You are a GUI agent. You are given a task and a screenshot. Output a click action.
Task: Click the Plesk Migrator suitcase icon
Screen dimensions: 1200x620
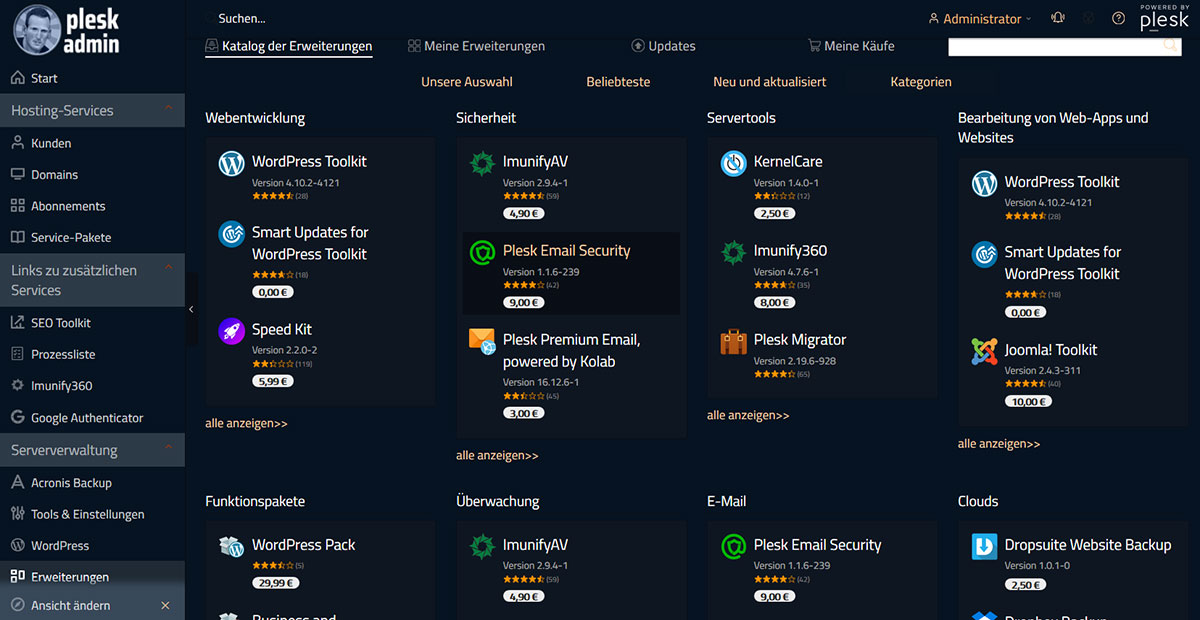tap(734, 342)
